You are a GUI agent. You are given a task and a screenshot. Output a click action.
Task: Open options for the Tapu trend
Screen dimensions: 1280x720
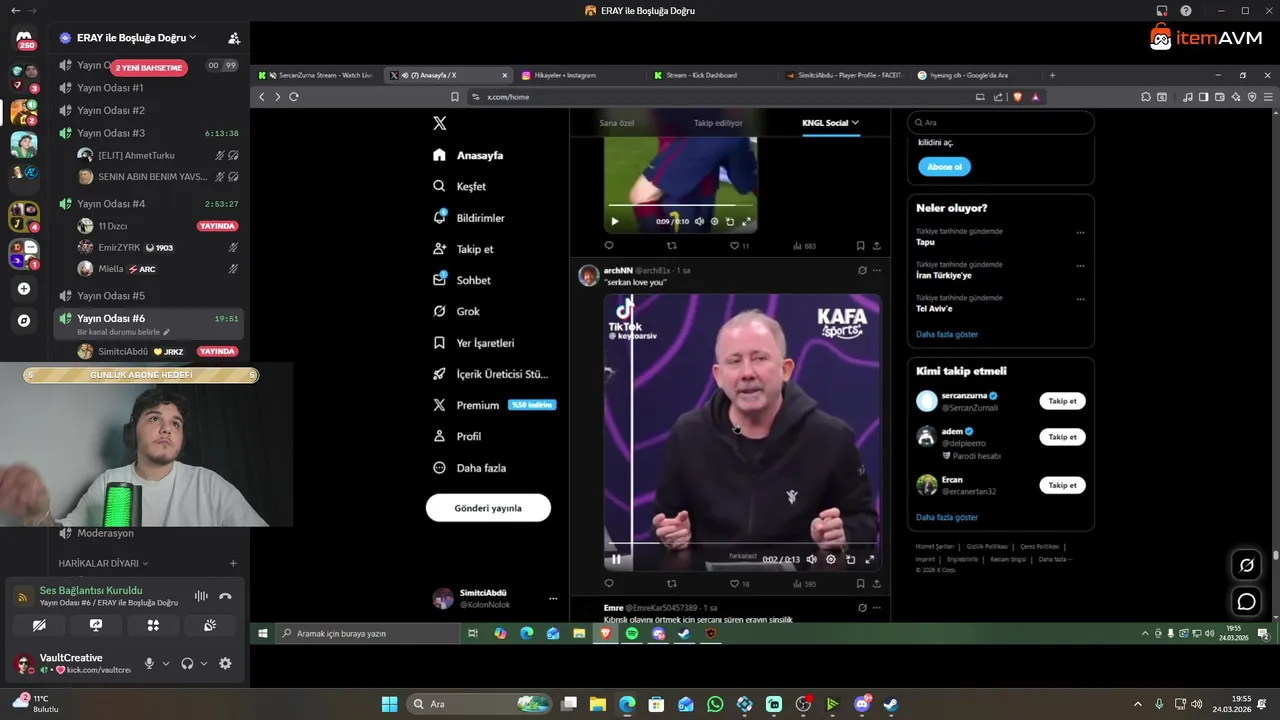(x=1080, y=233)
